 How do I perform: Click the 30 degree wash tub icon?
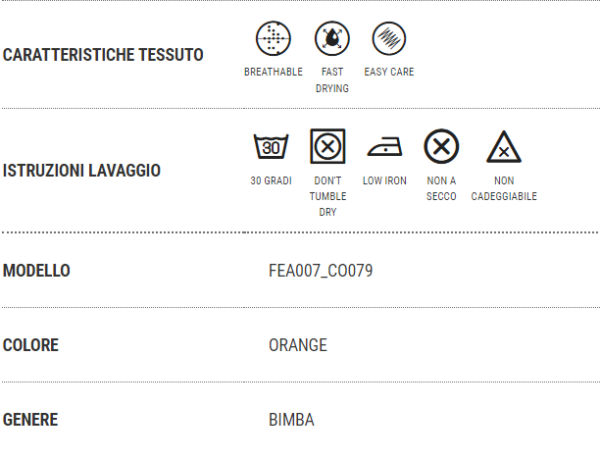click(271, 146)
